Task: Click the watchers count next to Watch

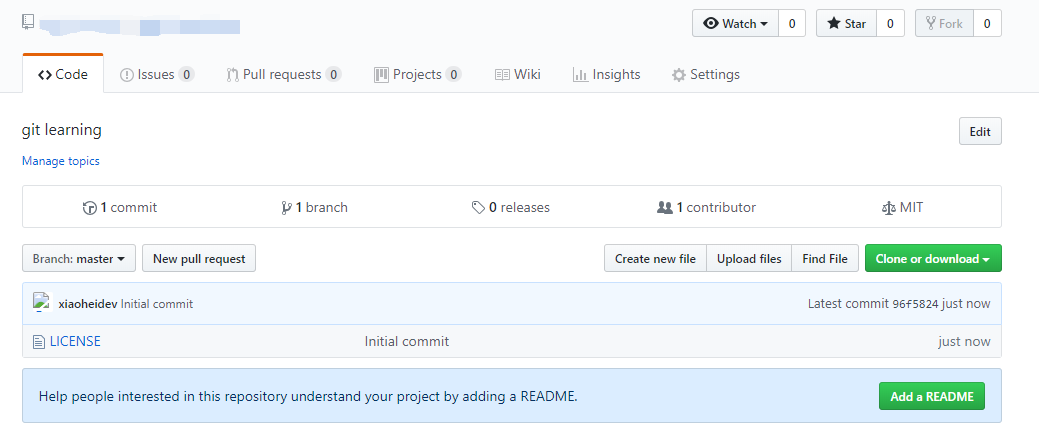Action: click(x=792, y=23)
